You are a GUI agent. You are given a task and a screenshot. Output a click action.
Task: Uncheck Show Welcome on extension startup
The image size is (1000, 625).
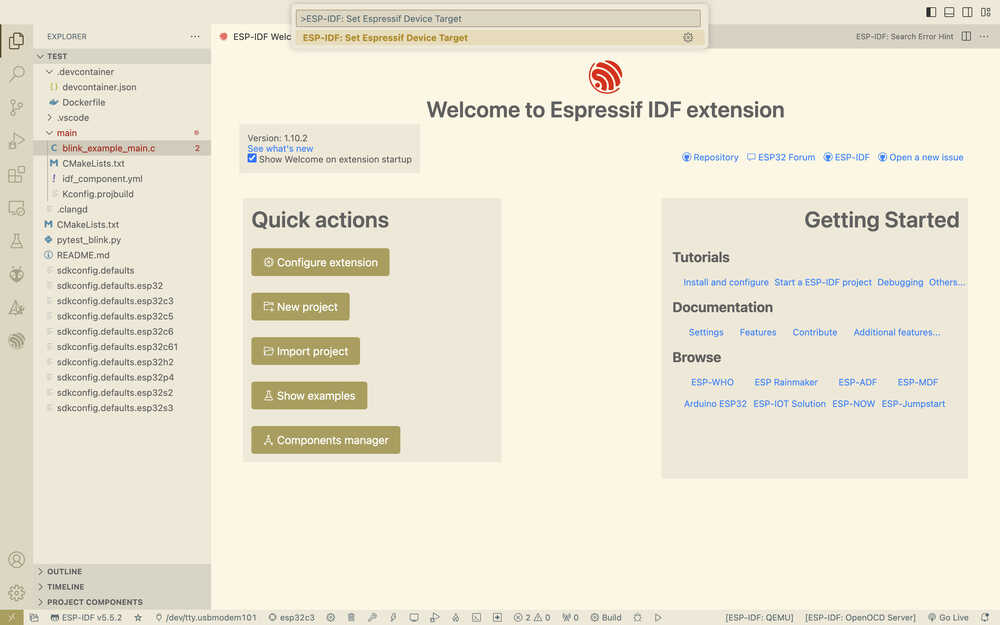click(x=252, y=159)
